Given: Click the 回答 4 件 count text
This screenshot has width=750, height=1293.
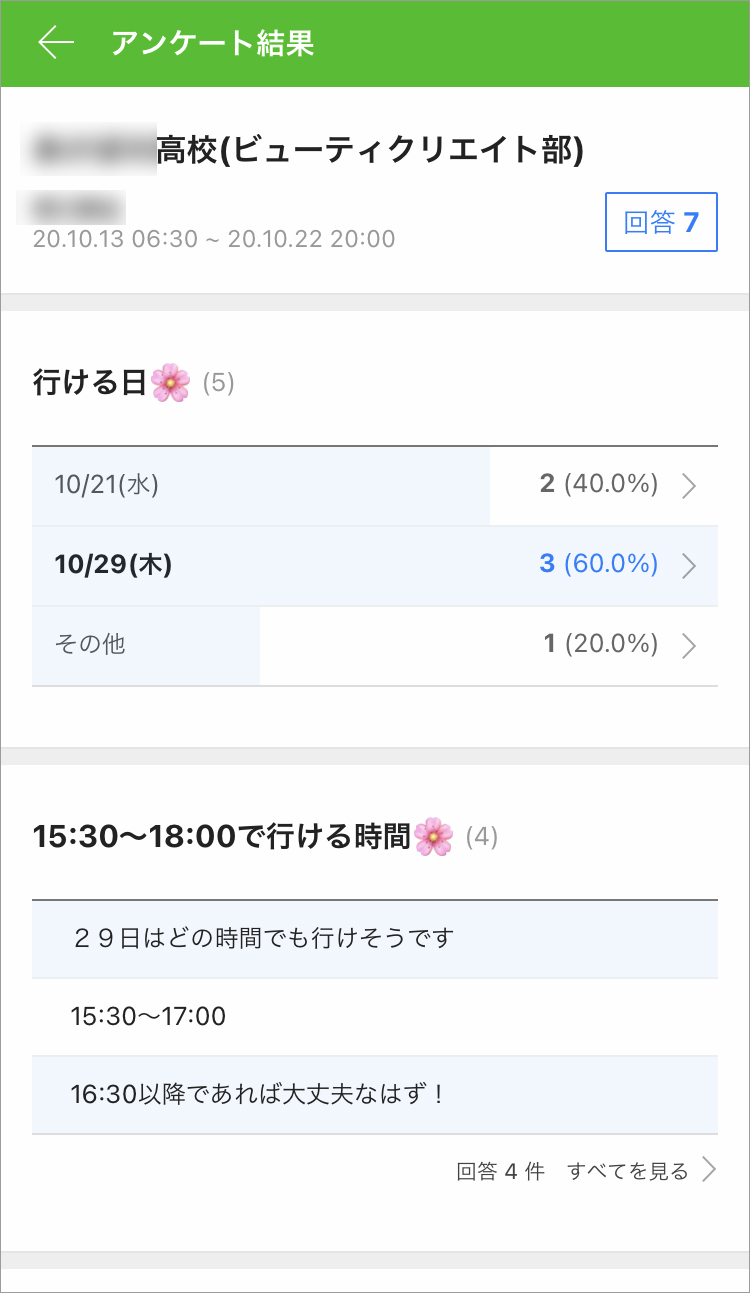Looking at the screenshot, I should coord(500,1171).
